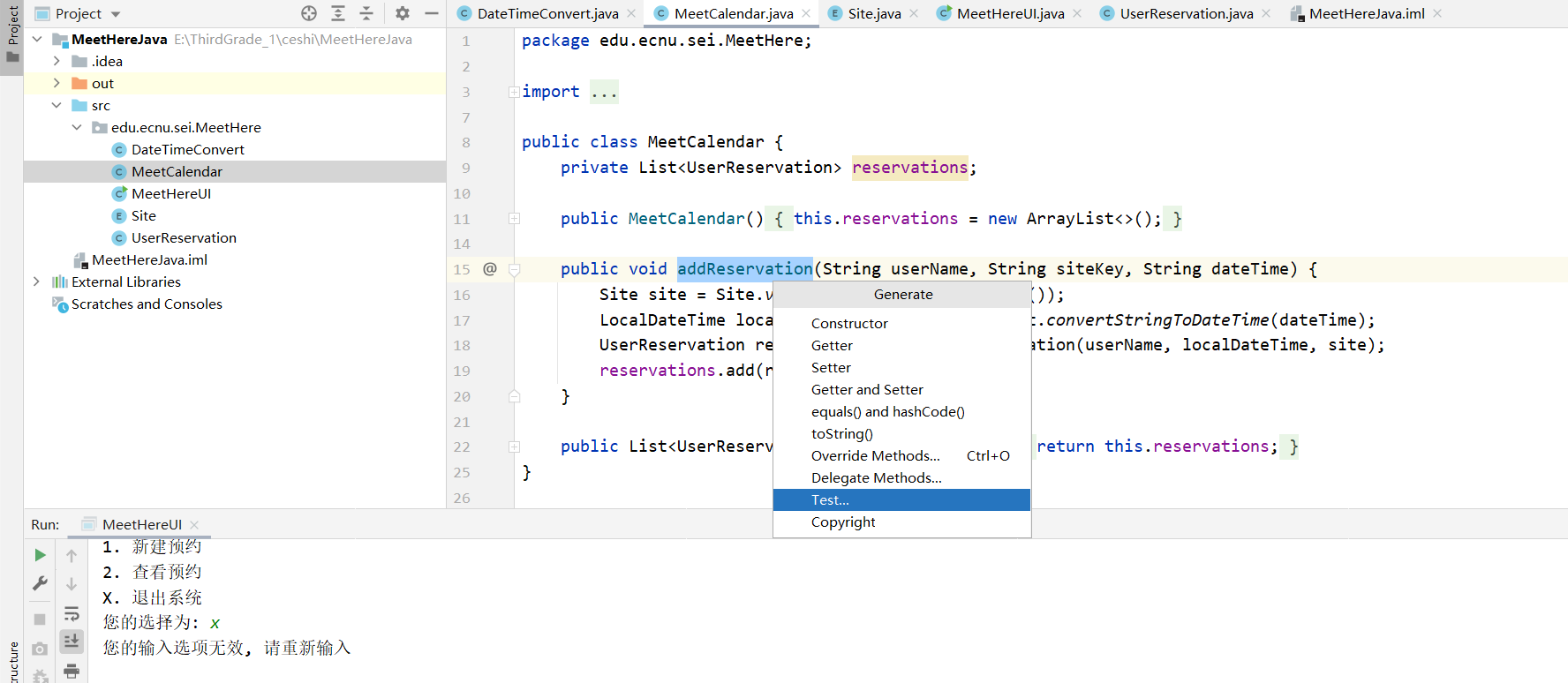The height and width of the screenshot is (683, 1568).
Task: Select MeetHereUI class in tree
Action: [171, 193]
